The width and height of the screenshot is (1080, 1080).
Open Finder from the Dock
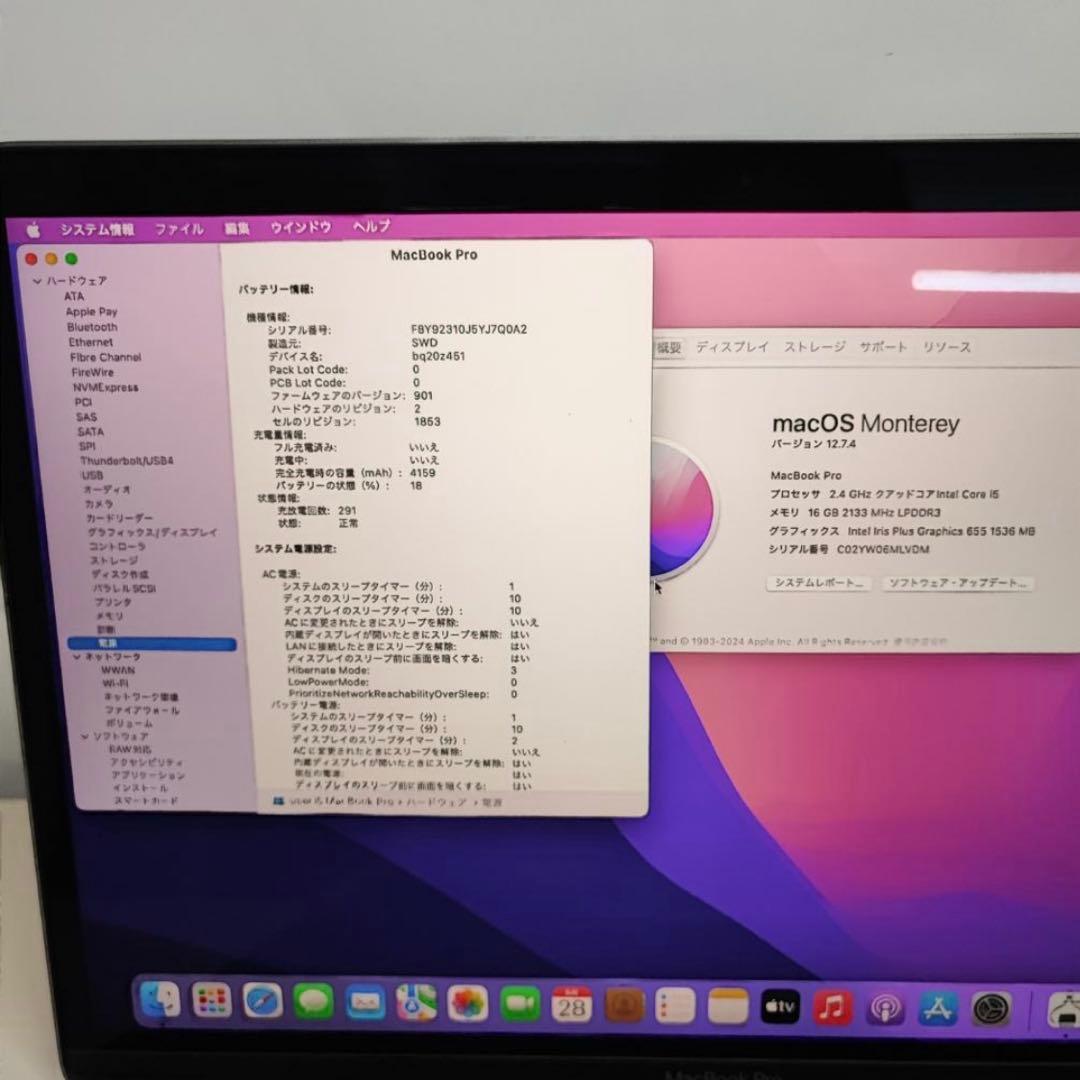pos(160,999)
